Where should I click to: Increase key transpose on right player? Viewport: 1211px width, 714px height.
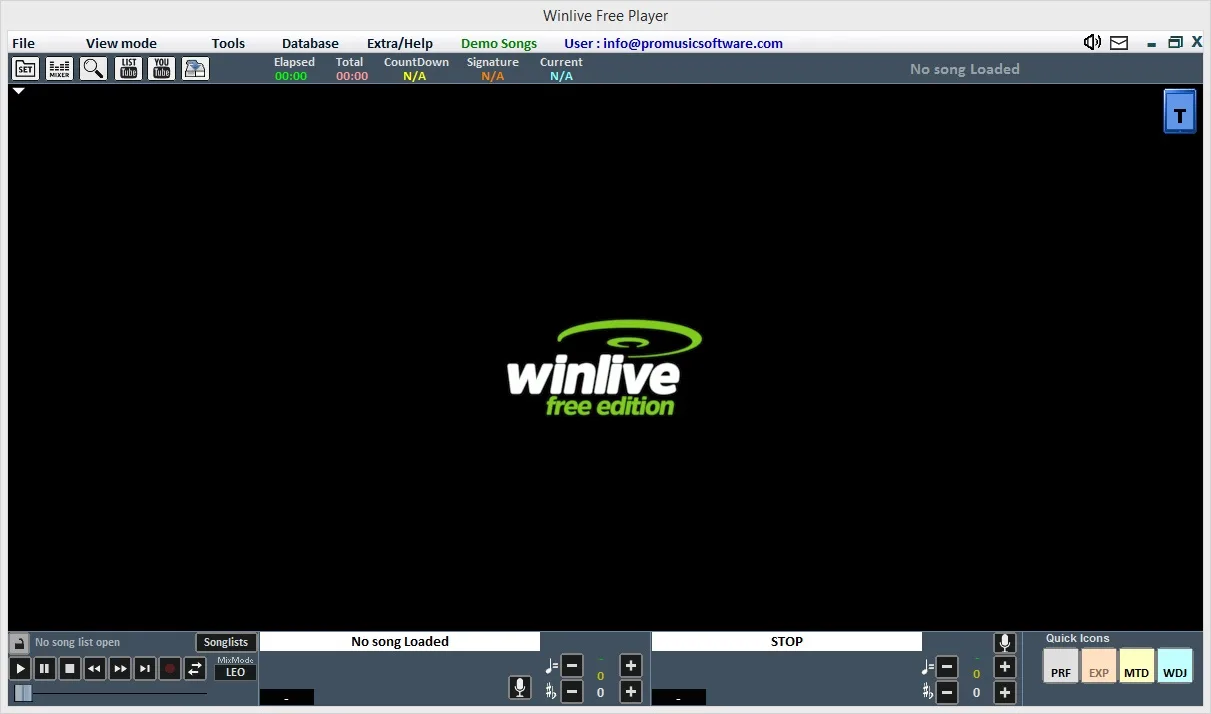(x=1006, y=692)
